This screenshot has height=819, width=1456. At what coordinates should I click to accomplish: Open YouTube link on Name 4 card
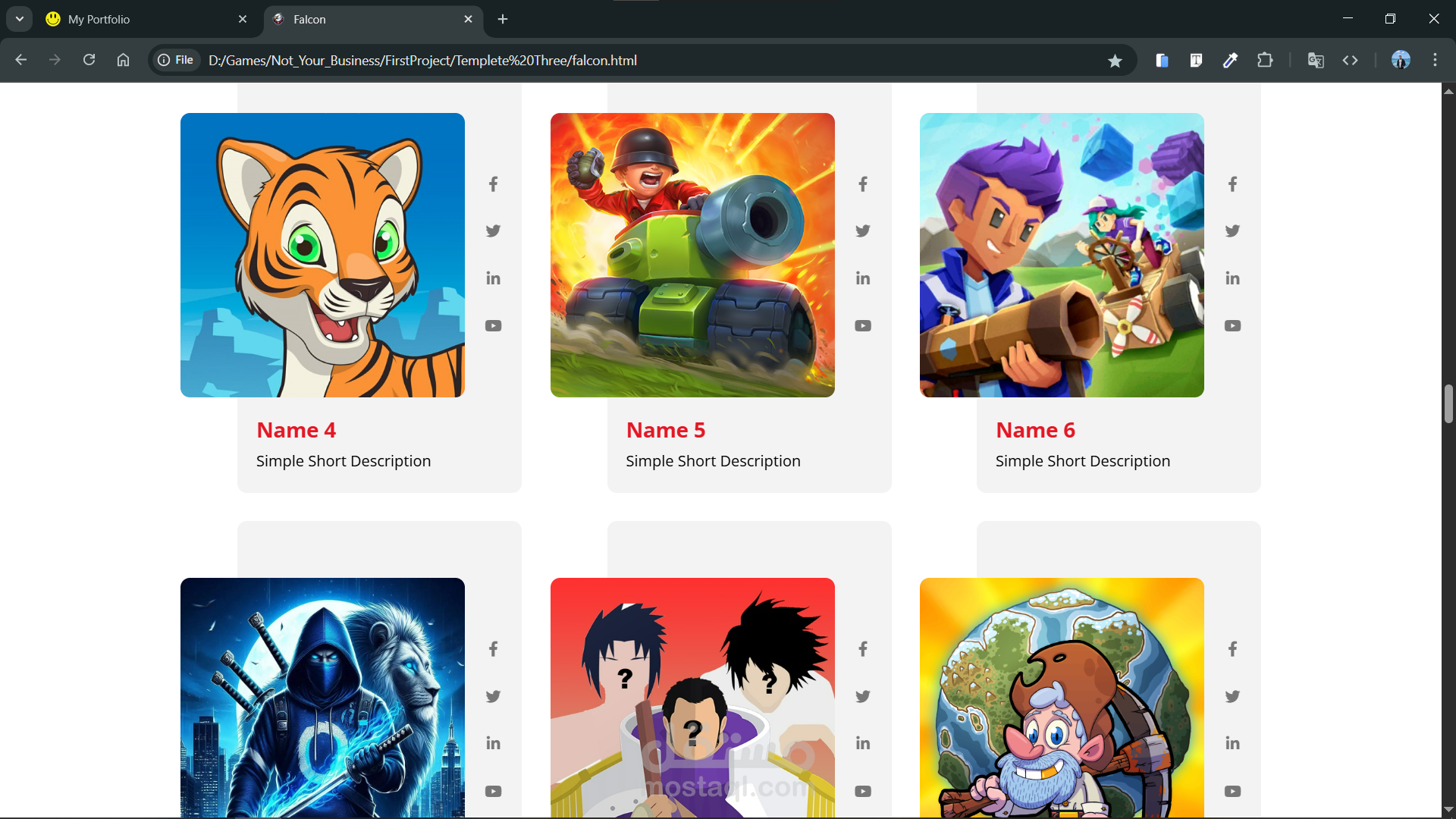tap(493, 326)
